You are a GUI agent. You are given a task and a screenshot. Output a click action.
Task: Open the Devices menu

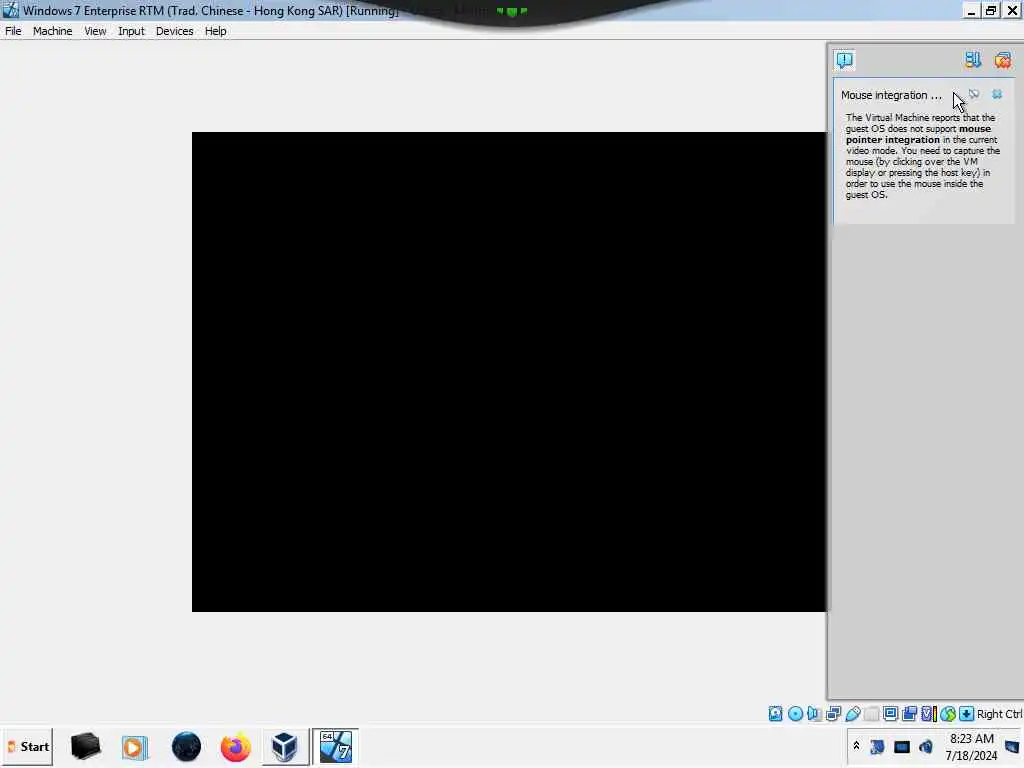point(174,31)
